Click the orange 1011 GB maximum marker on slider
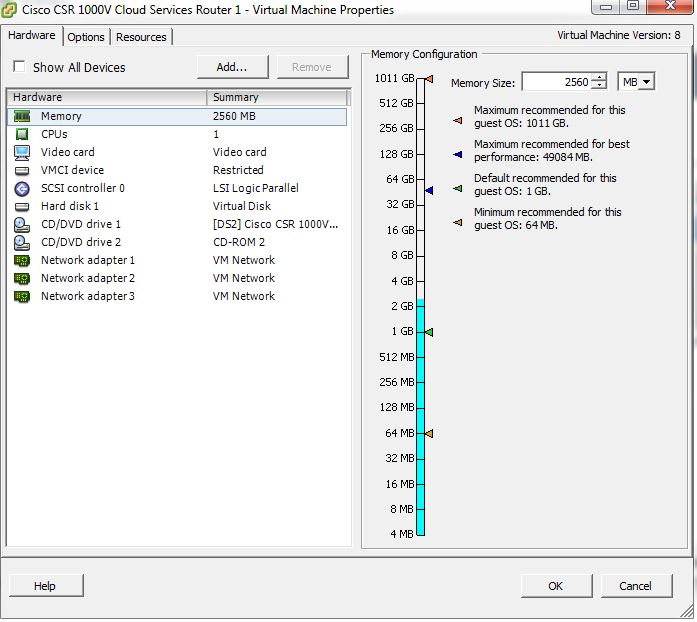Screen dimensions: 697x622 pos(429,79)
